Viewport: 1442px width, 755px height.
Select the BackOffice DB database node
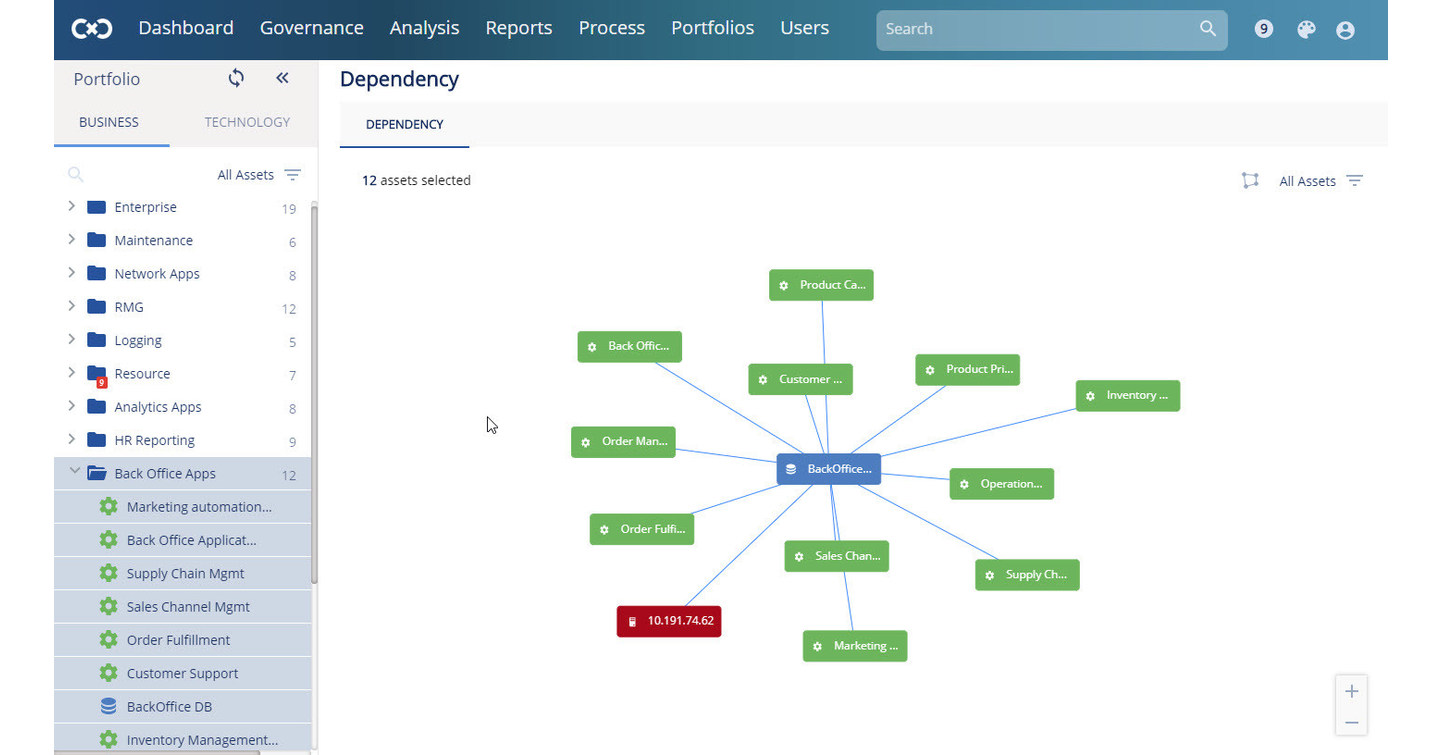tap(828, 468)
